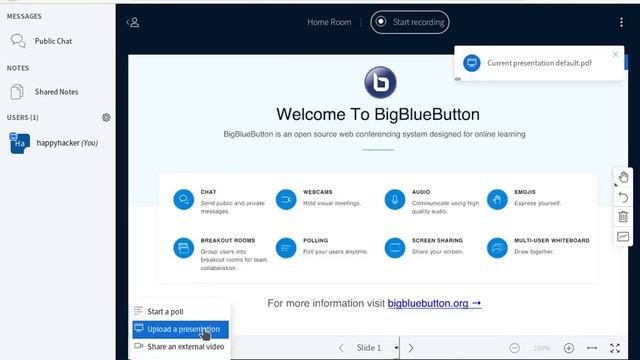Open the bigbluebutton.org link
This screenshot has height=360, width=640.
click(434, 303)
